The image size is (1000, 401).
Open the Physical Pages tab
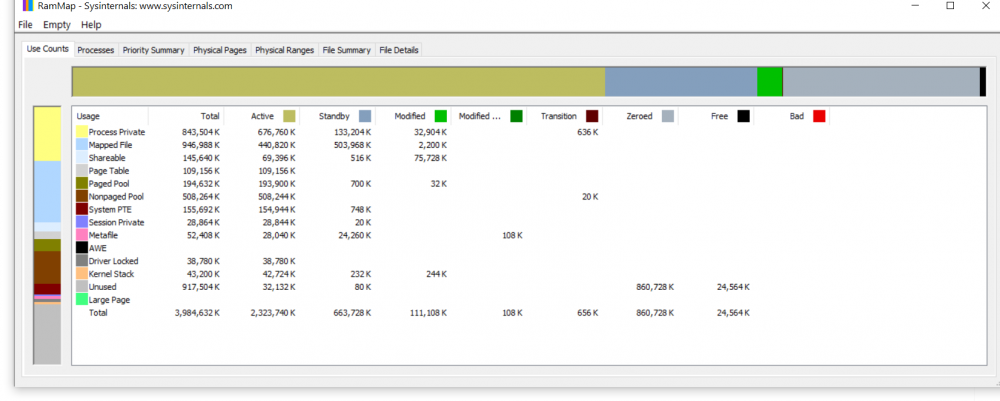pyautogui.click(x=220, y=50)
